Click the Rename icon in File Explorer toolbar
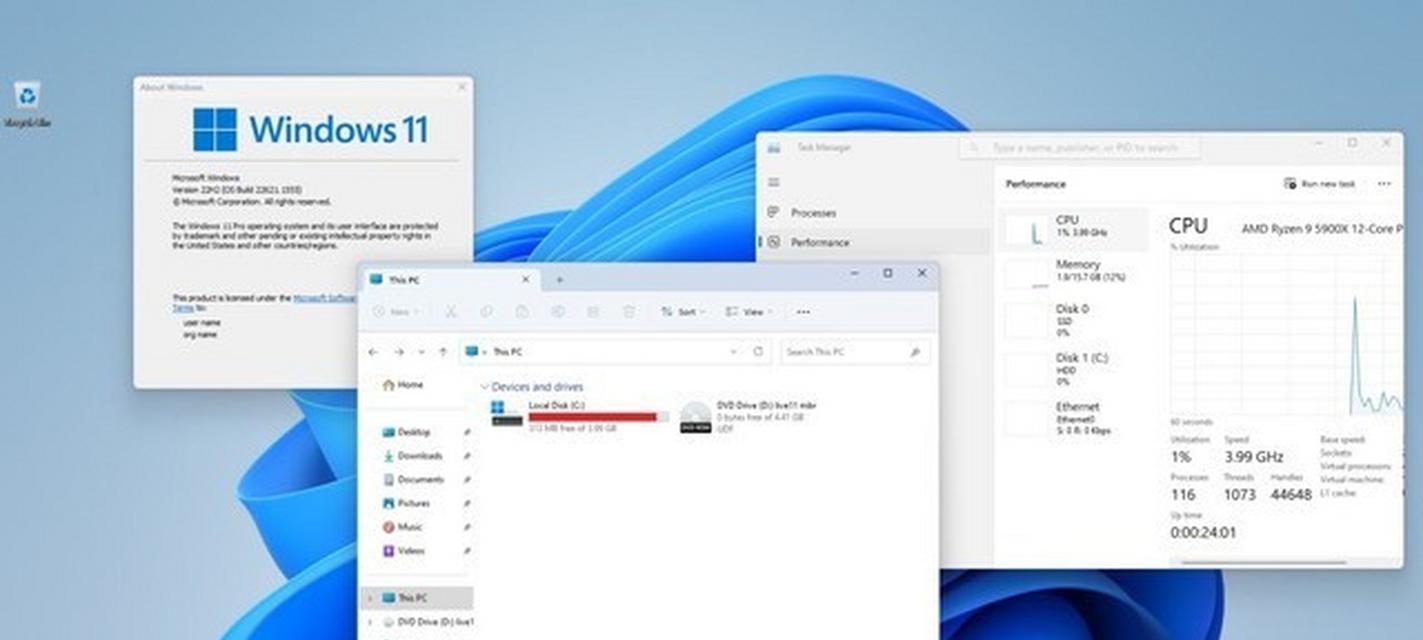Image resolution: width=1423 pixels, height=640 pixels. coord(558,312)
